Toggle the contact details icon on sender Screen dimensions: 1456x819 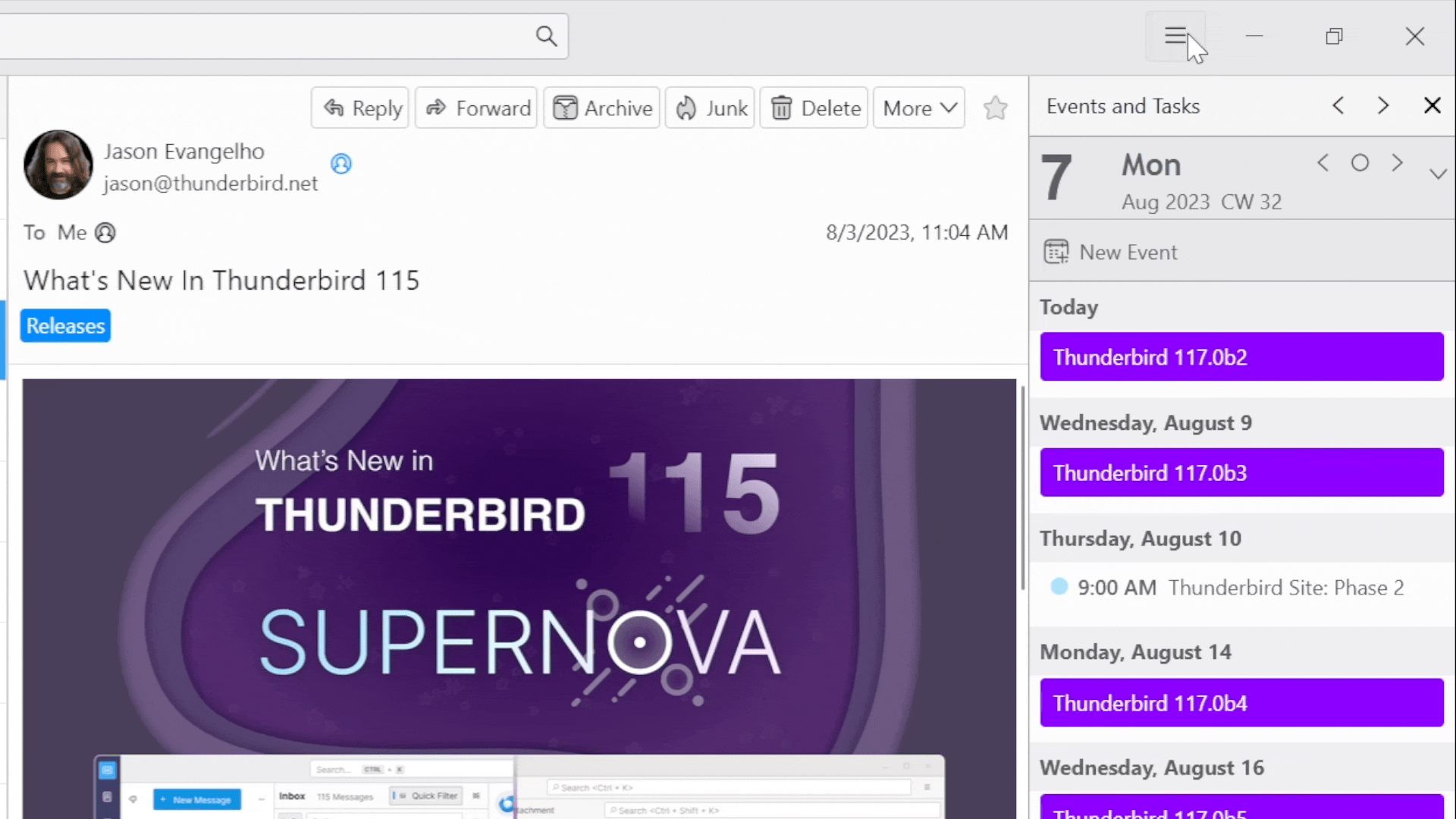[341, 164]
